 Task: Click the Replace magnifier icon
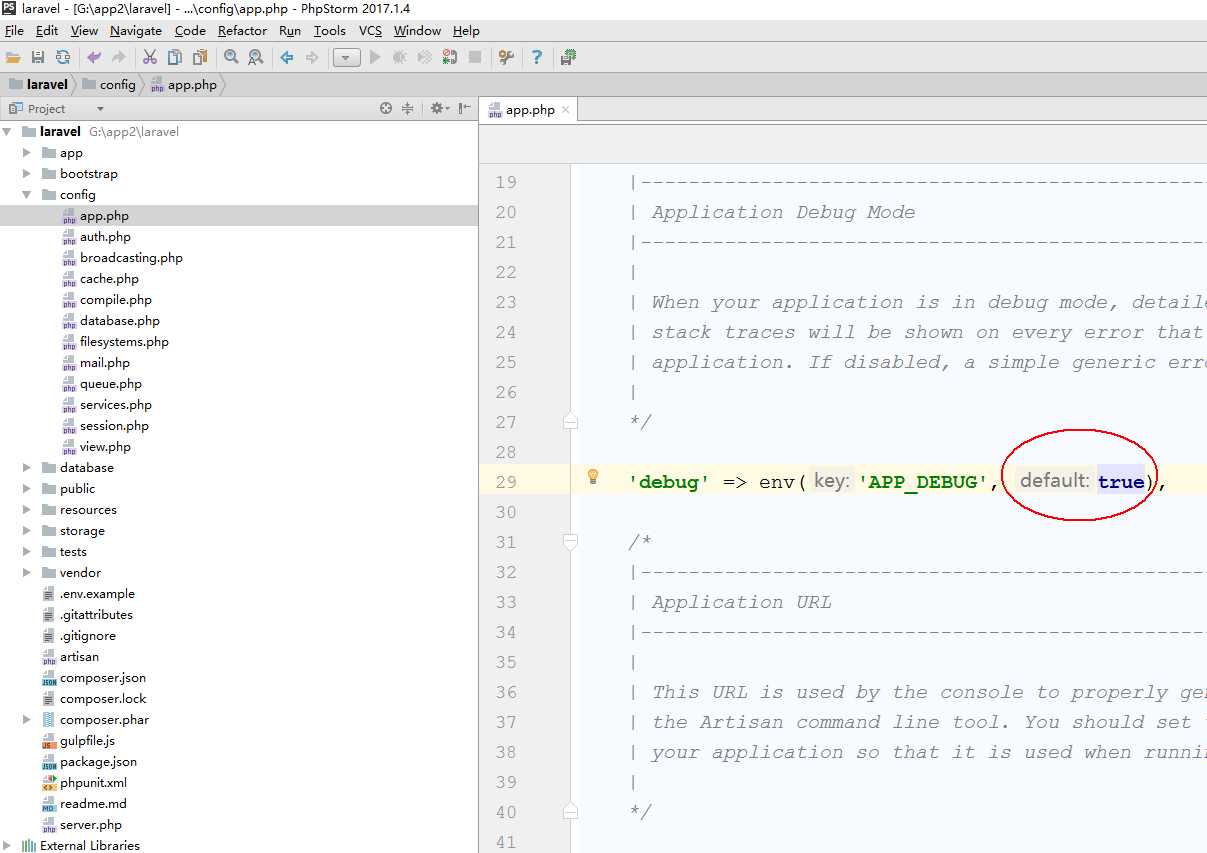256,58
